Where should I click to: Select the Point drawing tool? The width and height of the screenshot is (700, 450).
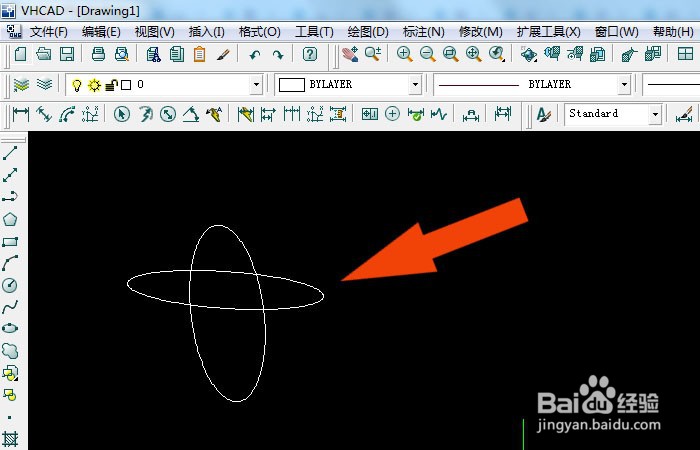(x=10, y=417)
